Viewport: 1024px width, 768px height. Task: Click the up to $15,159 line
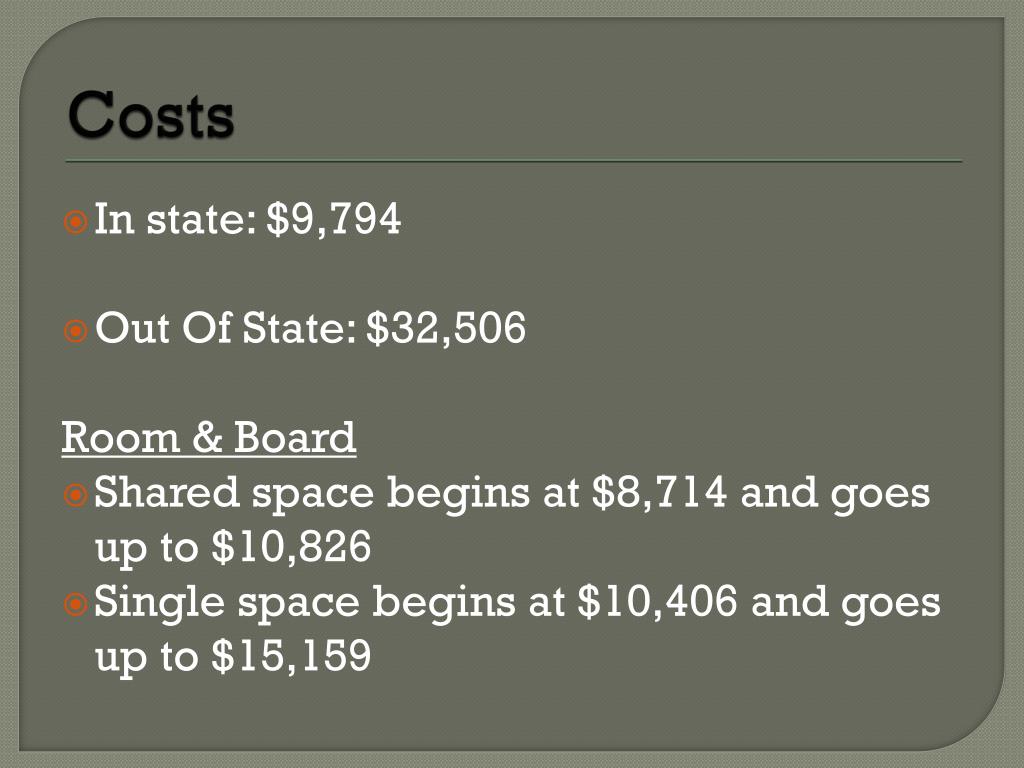pyautogui.click(x=233, y=658)
